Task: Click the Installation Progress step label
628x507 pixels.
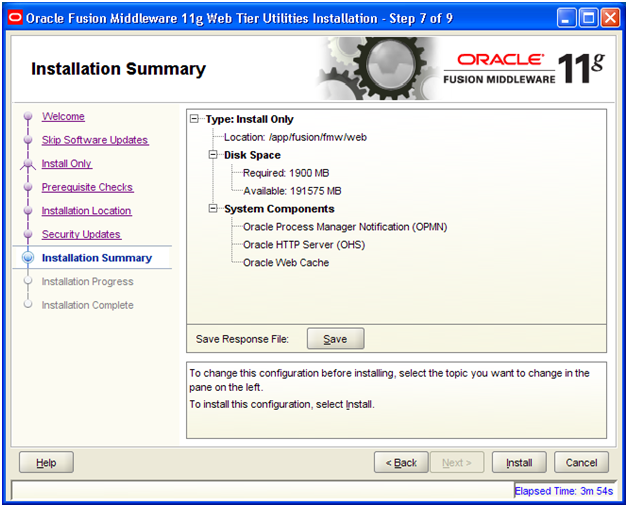Action: pyautogui.click(x=88, y=282)
